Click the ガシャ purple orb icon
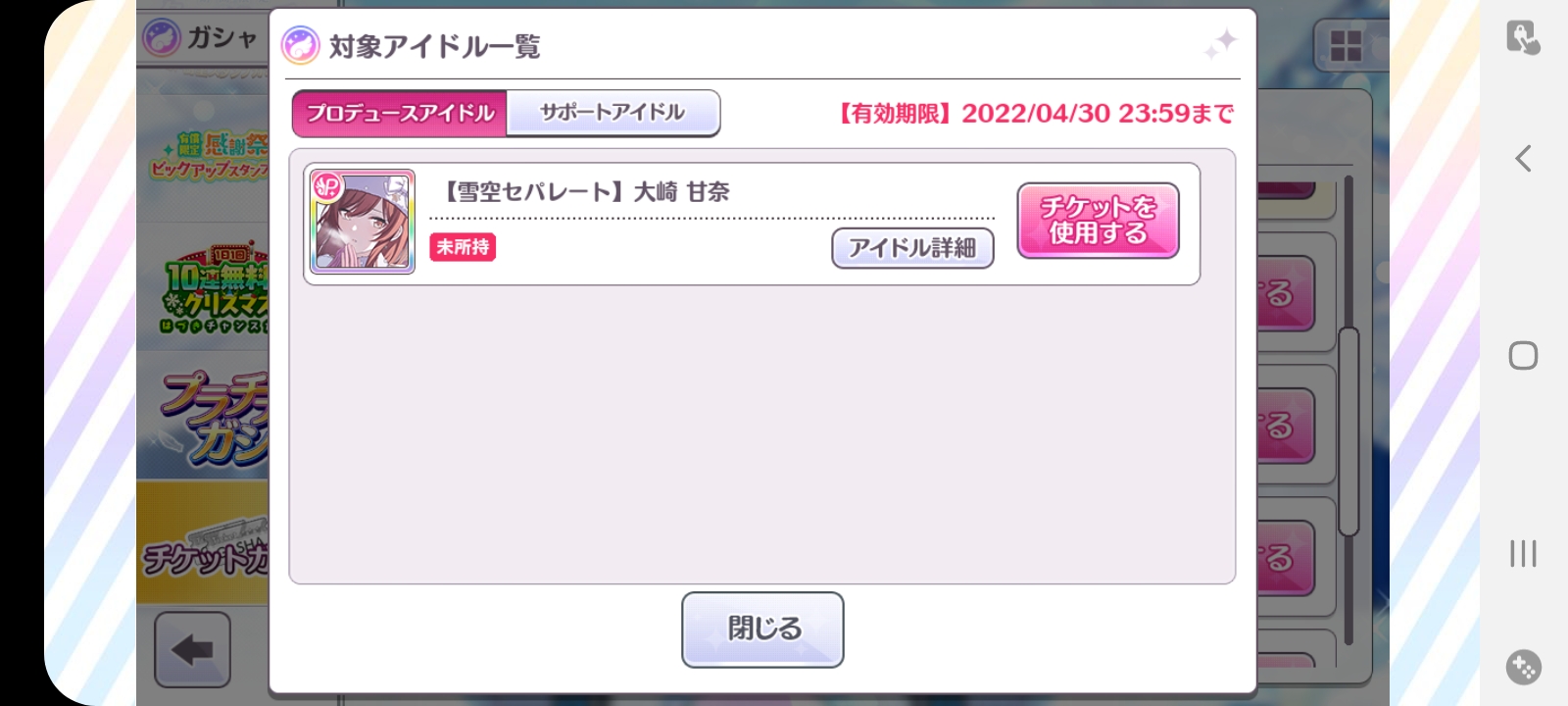This screenshot has height=706, width=1568. click(x=162, y=38)
